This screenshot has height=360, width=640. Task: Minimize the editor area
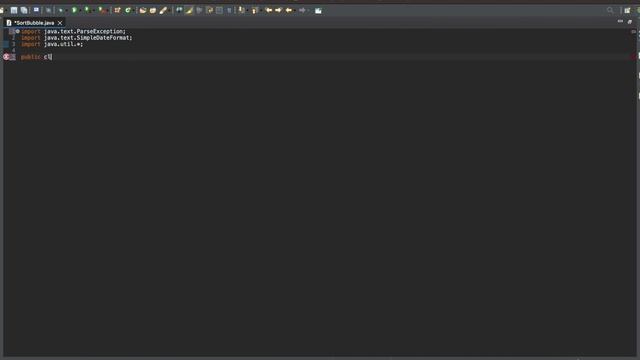(620, 21)
